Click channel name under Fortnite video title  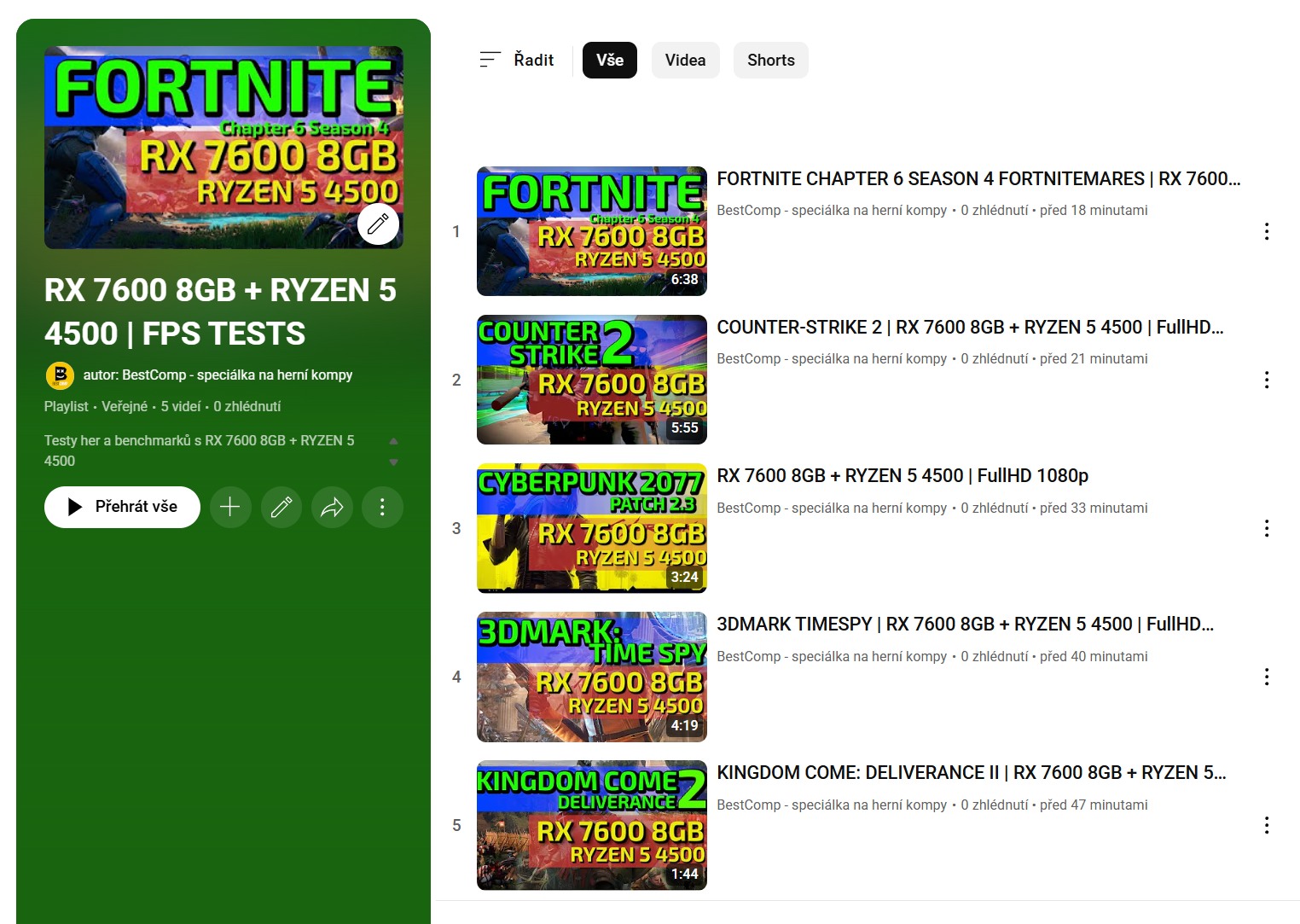tap(832, 211)
